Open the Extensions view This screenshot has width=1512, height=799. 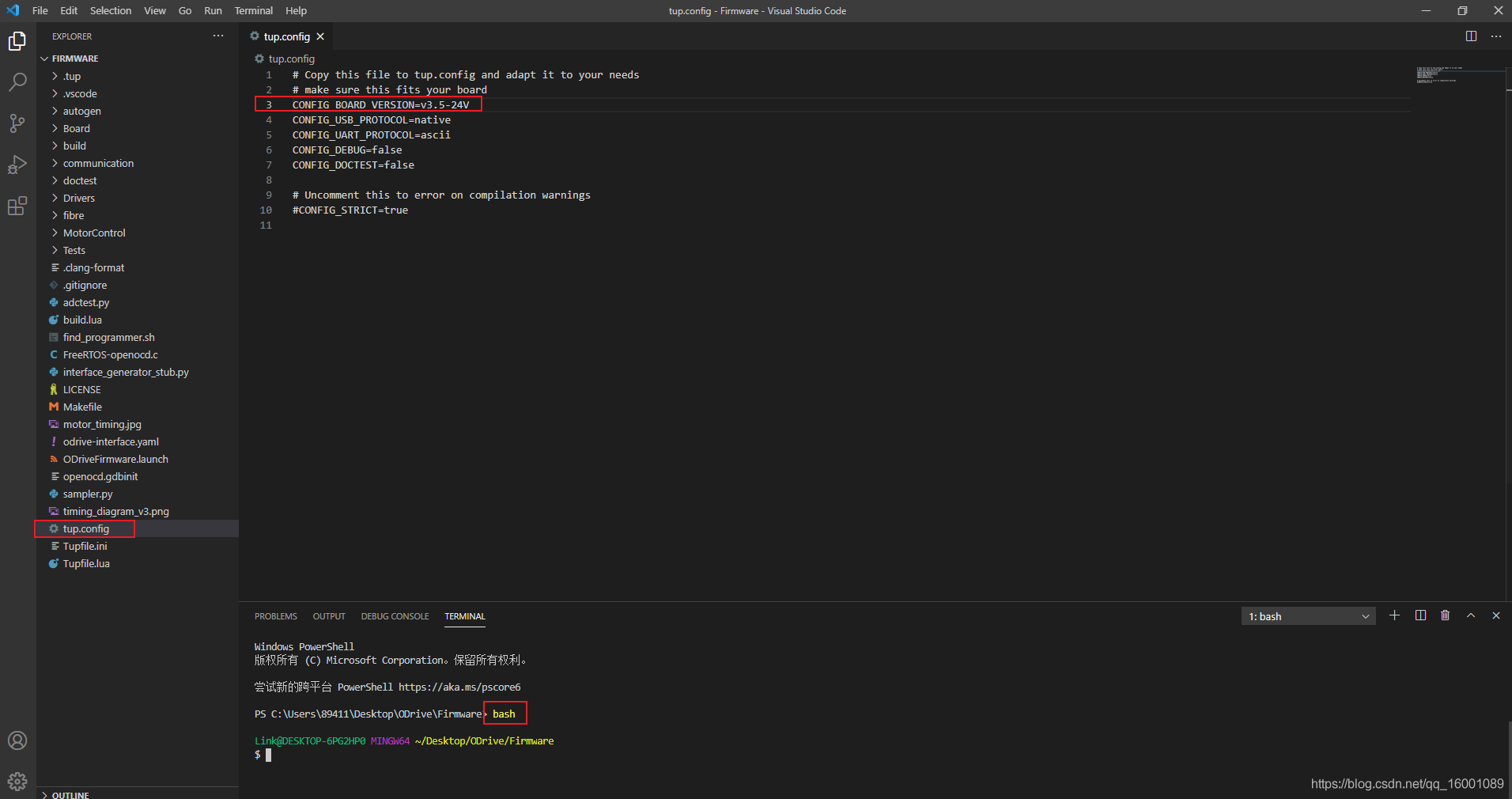click(x=17, y=206)
